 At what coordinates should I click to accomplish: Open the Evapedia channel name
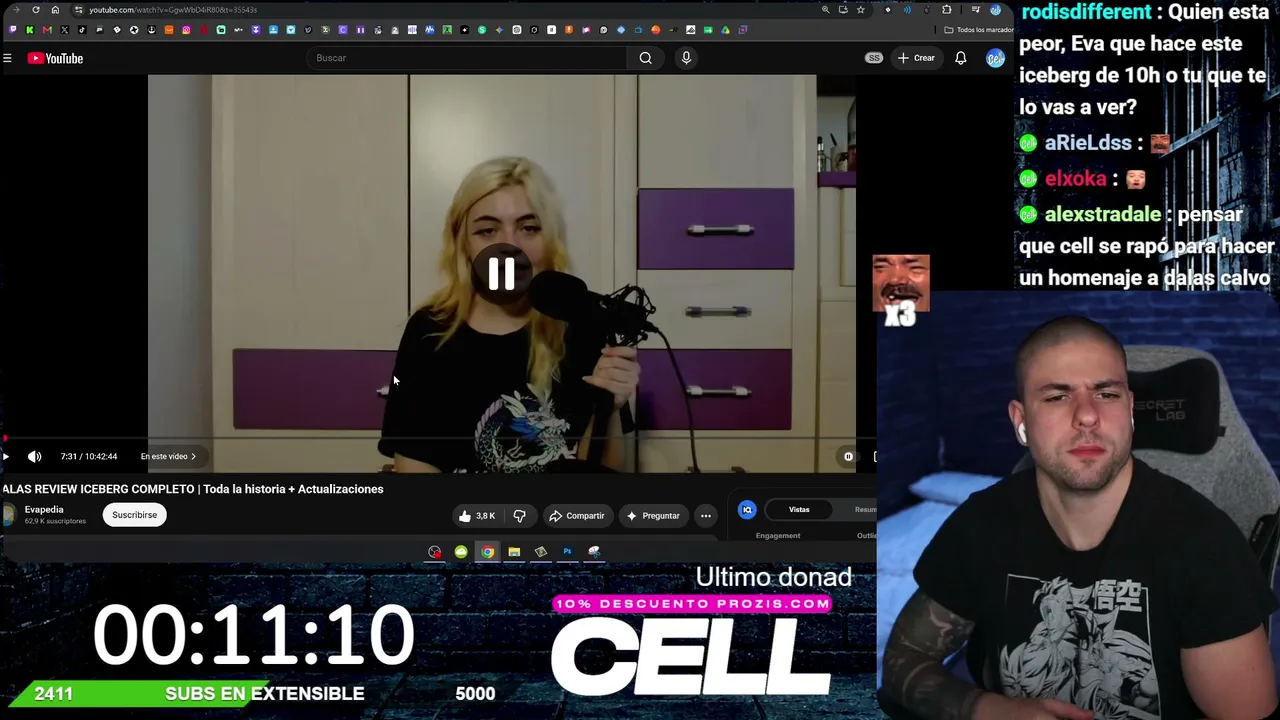point(44,510)
